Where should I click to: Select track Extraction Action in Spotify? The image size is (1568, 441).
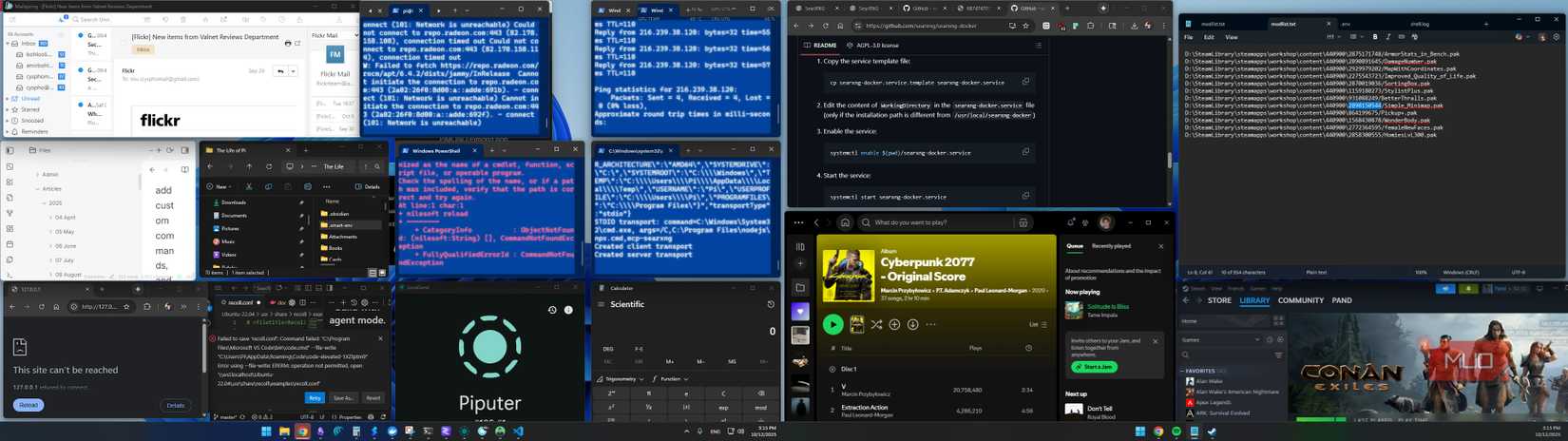[x=865, y=408]
